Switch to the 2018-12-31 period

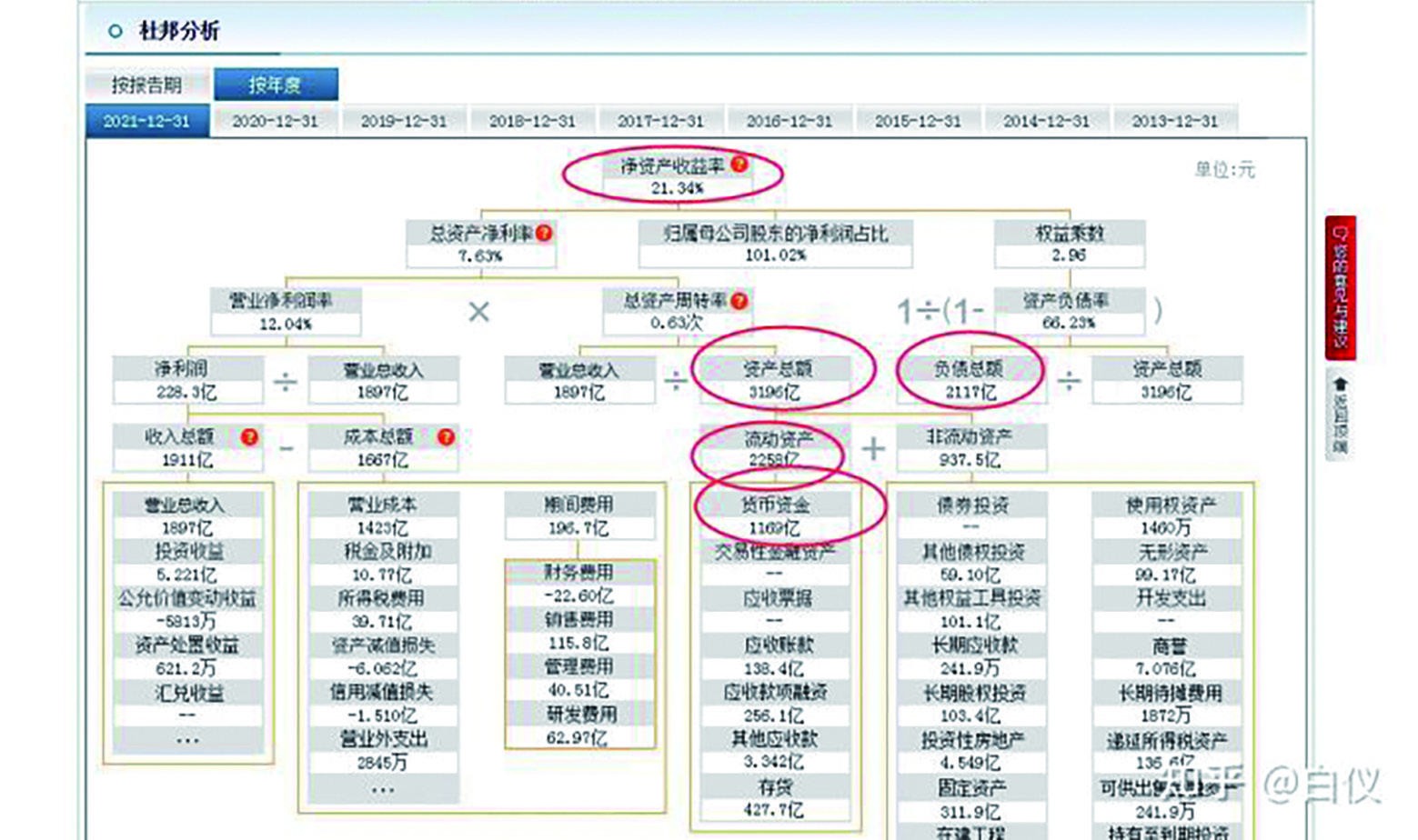pyautogui.click(x=532, y=119)
